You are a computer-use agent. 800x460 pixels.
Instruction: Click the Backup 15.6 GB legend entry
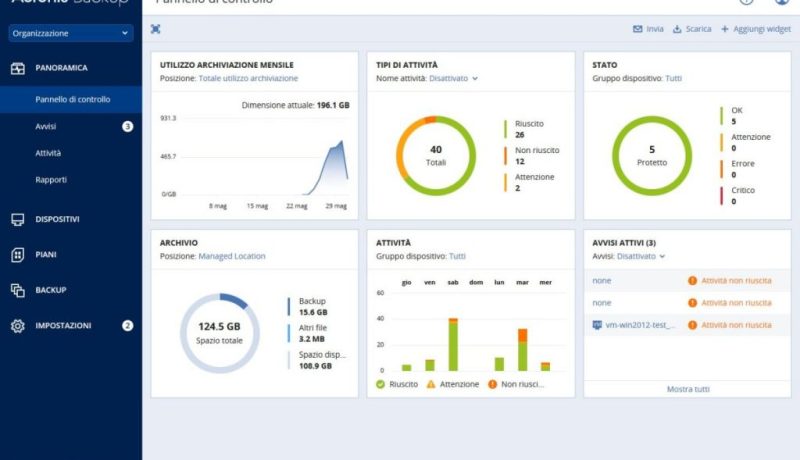(308, 306)
